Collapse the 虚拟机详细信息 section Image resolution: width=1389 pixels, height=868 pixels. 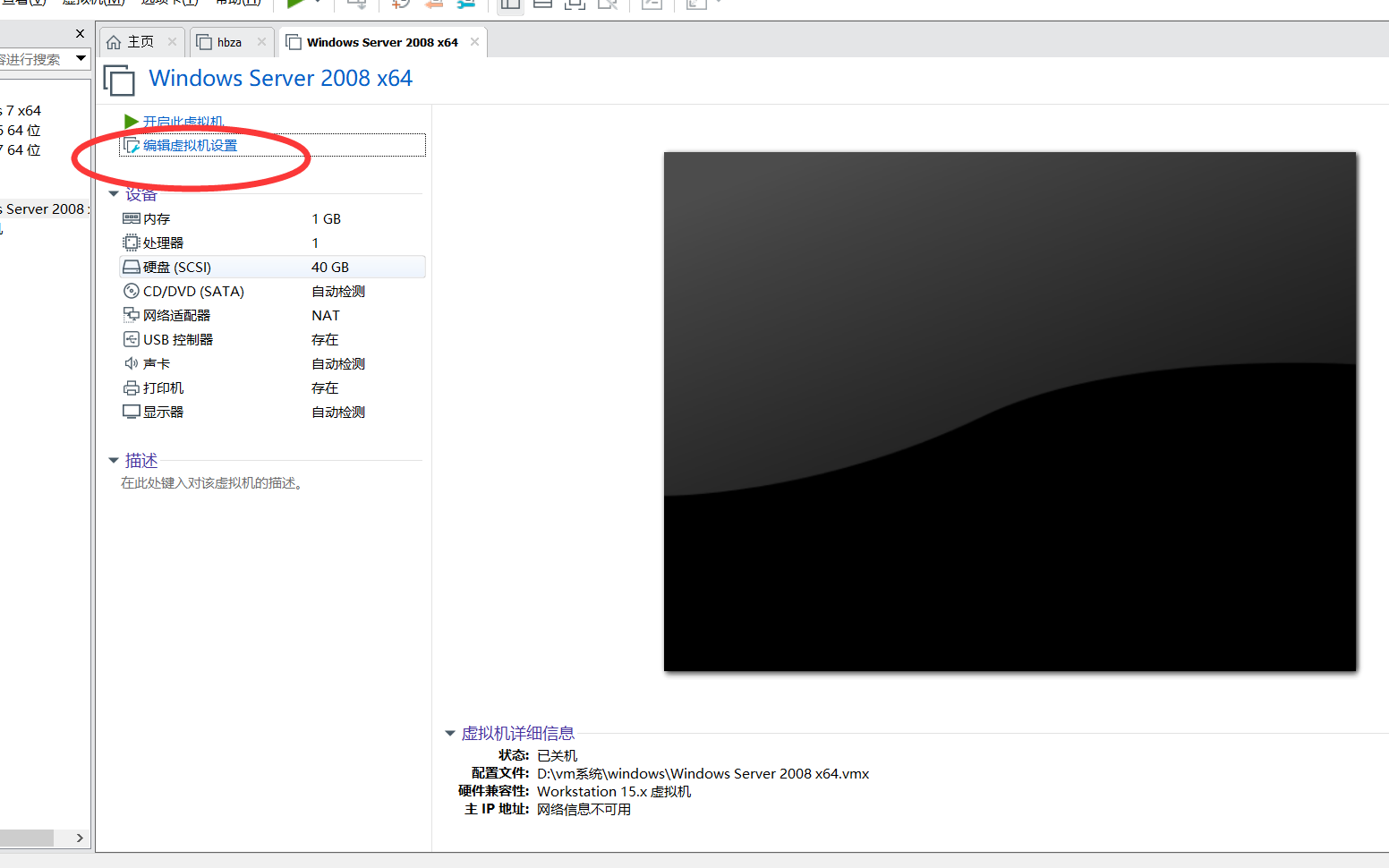coord(450,733)
